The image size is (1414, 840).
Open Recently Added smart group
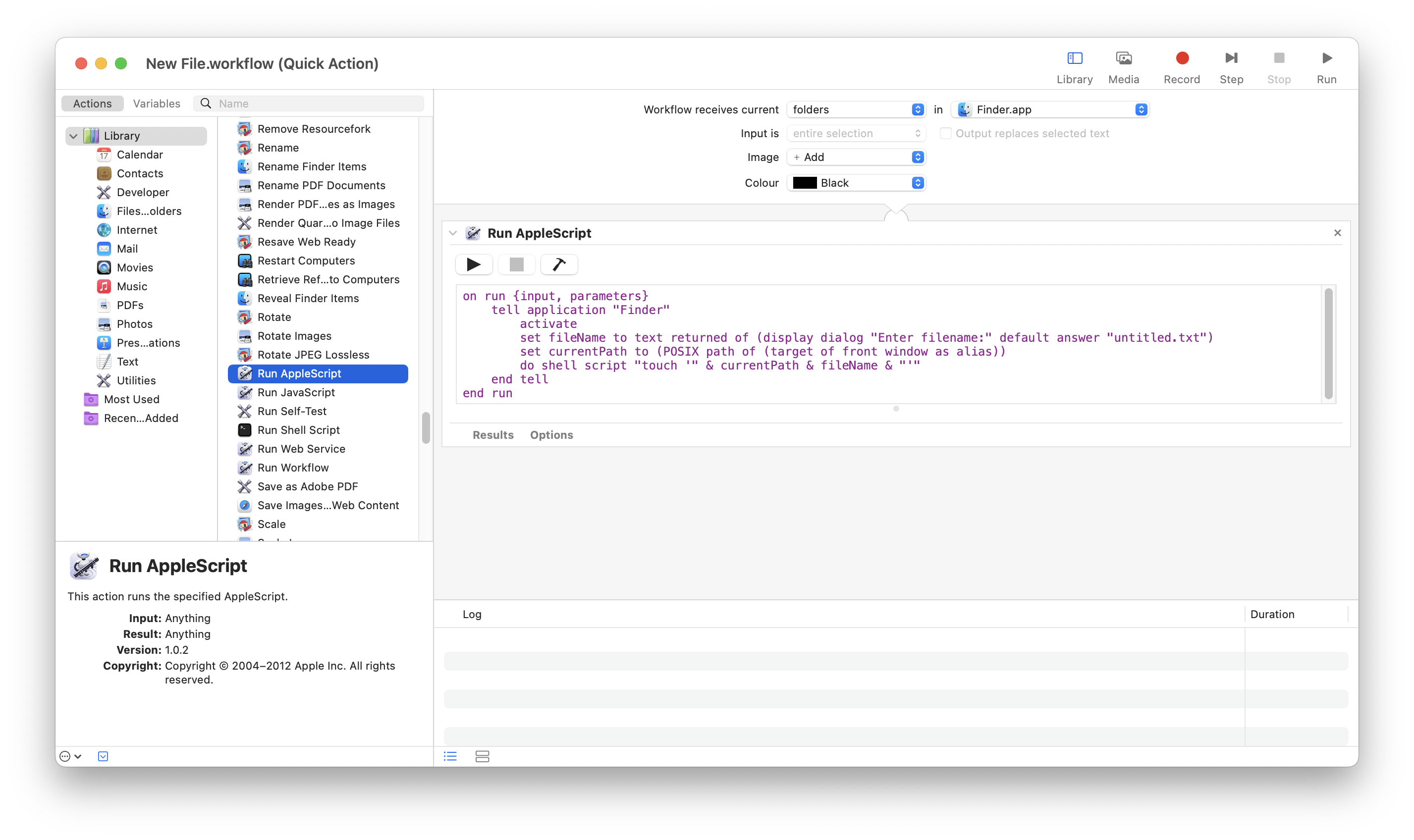coord(131,418)
